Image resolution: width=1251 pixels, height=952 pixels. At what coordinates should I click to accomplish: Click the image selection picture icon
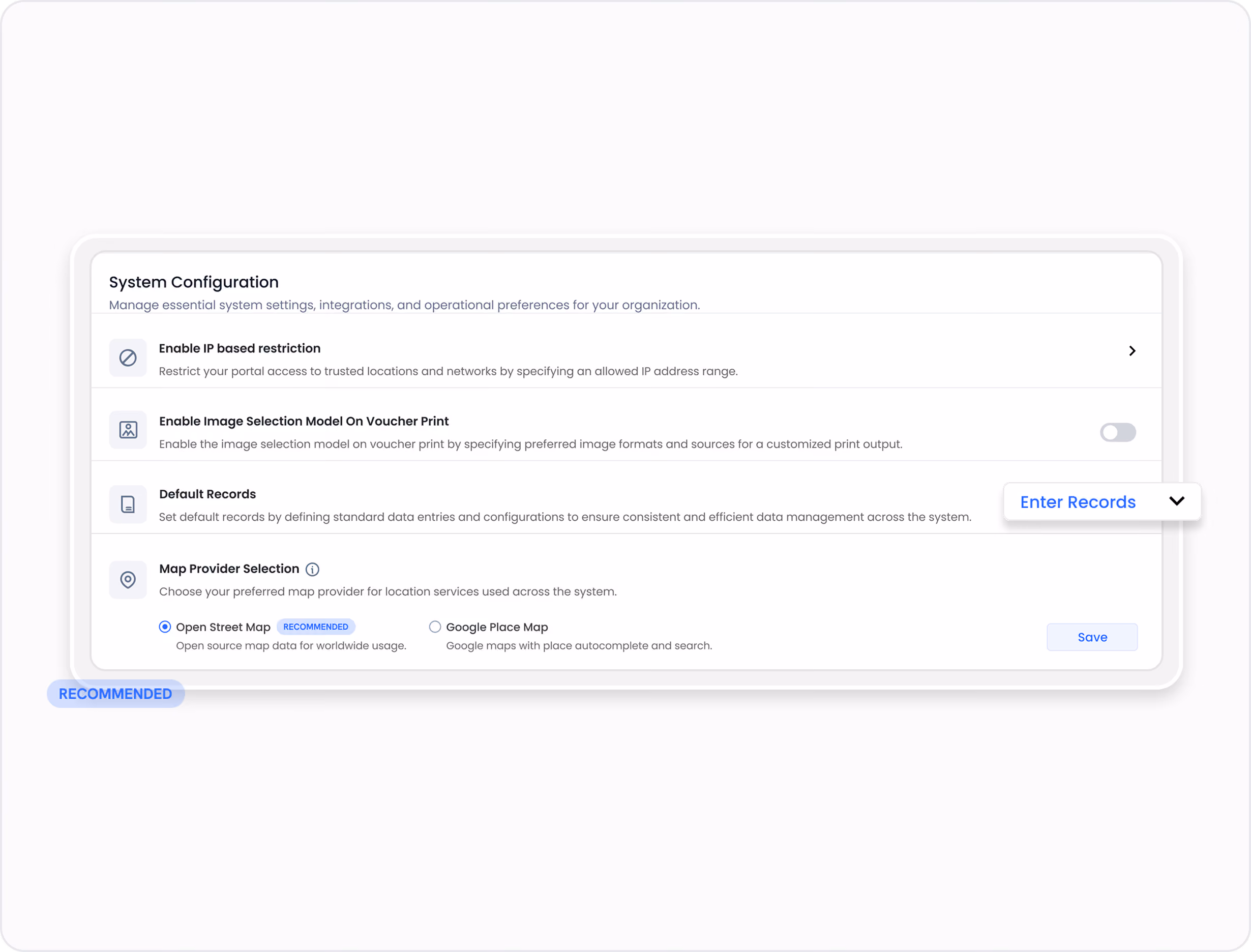(x=128, y=430)
